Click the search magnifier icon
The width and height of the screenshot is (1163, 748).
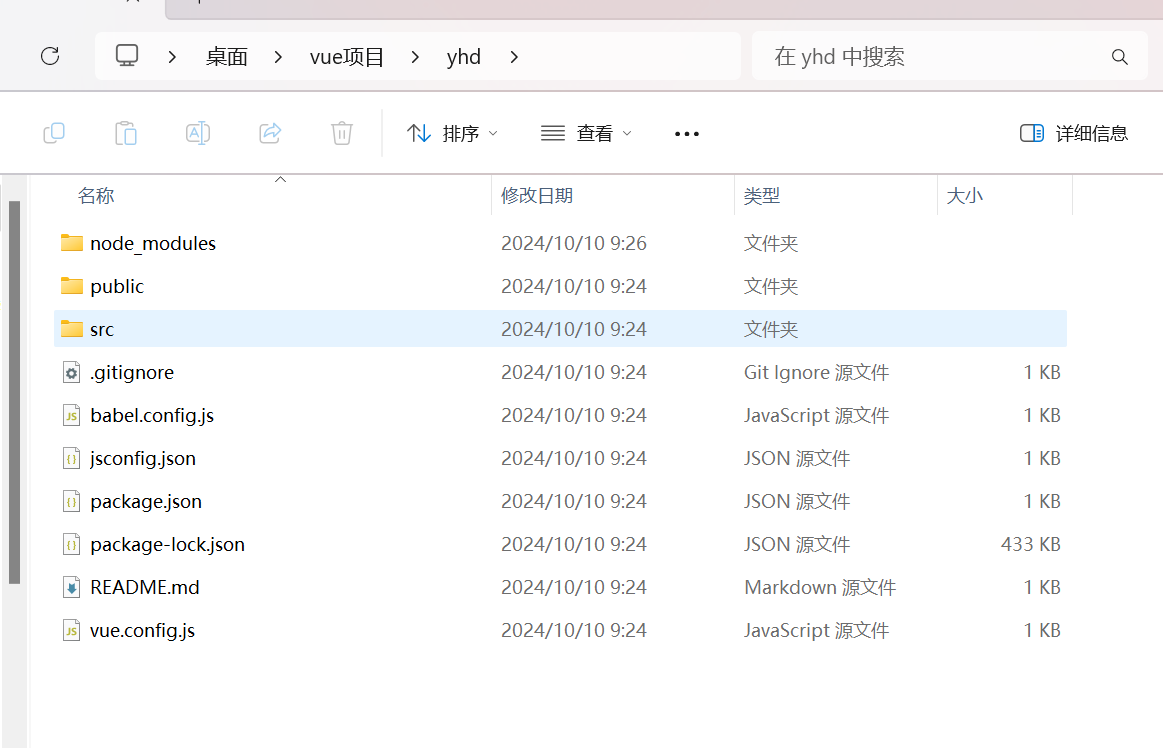(1119, 57)
